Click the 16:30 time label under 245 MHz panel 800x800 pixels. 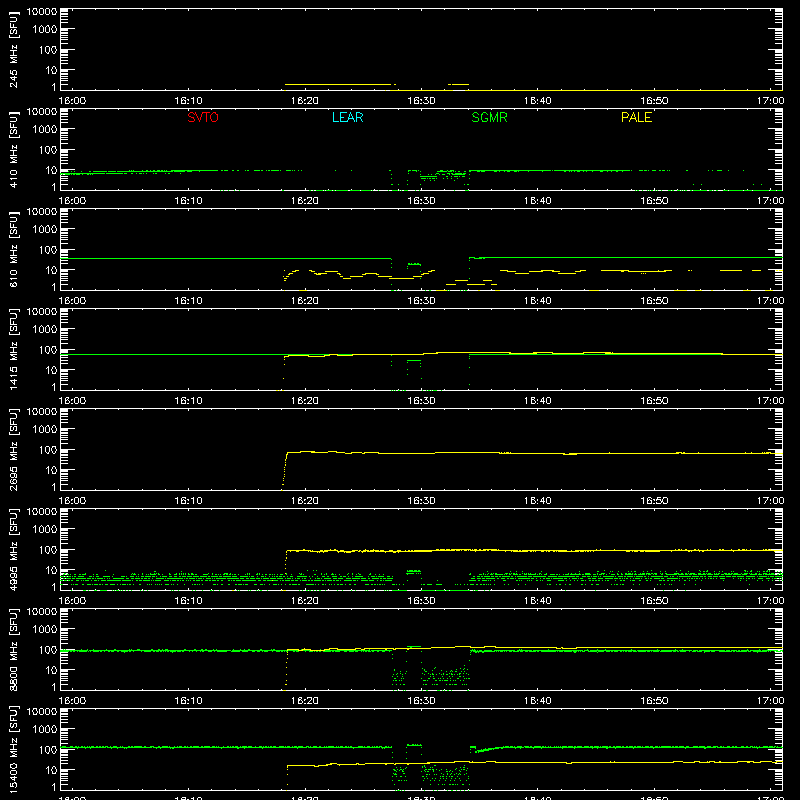[421, 101]
